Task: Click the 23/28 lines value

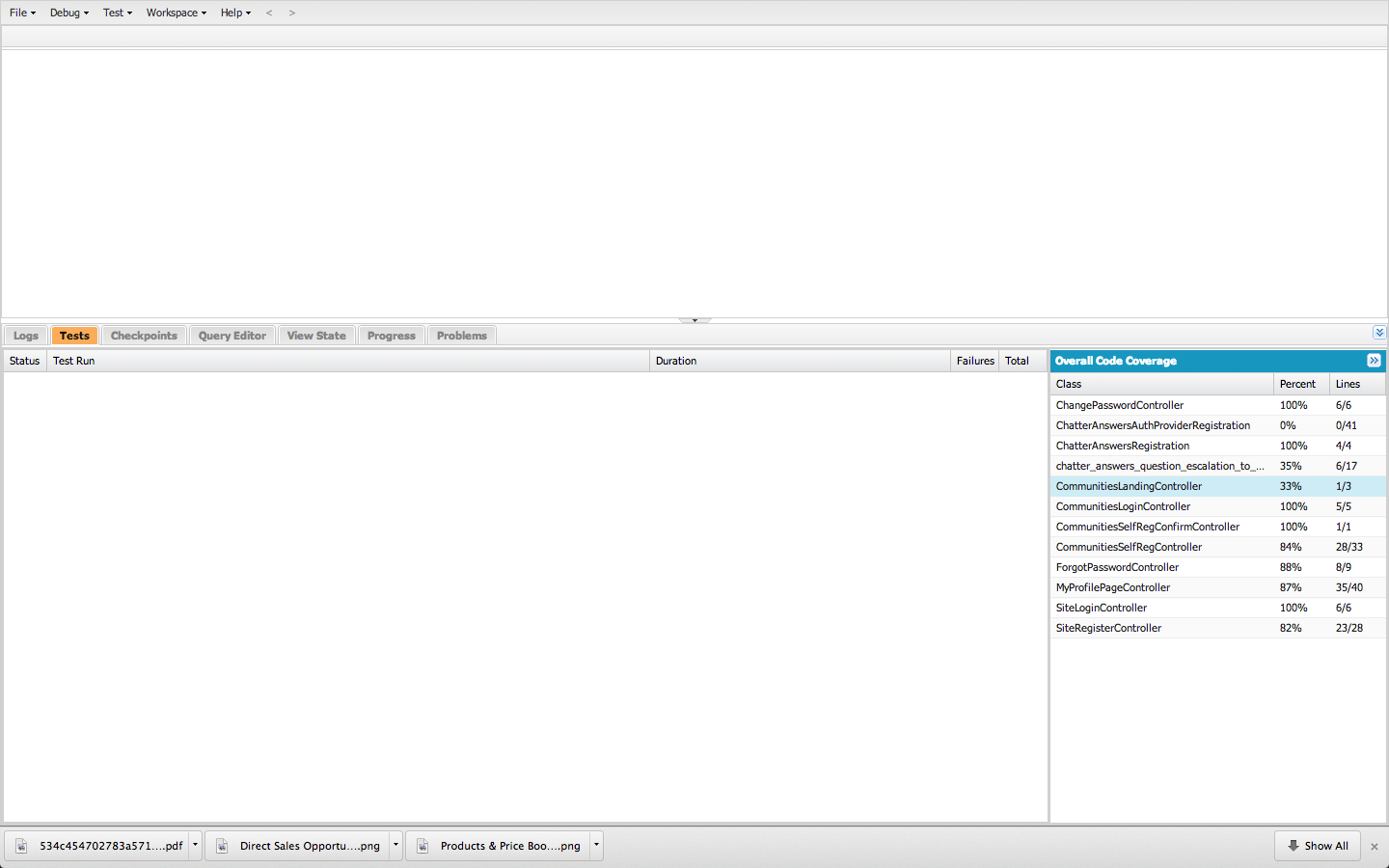Action: 1349,628
